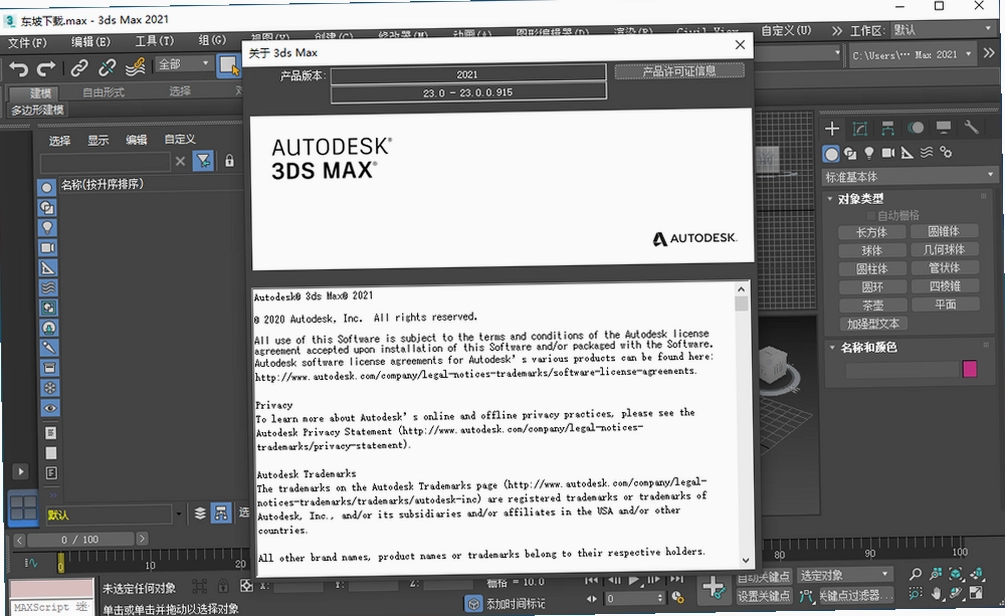The height and width of the screenshot is (616, 1005).
Task: Toggle display lights filter in Scene Explorer
Action: [47, 228]
